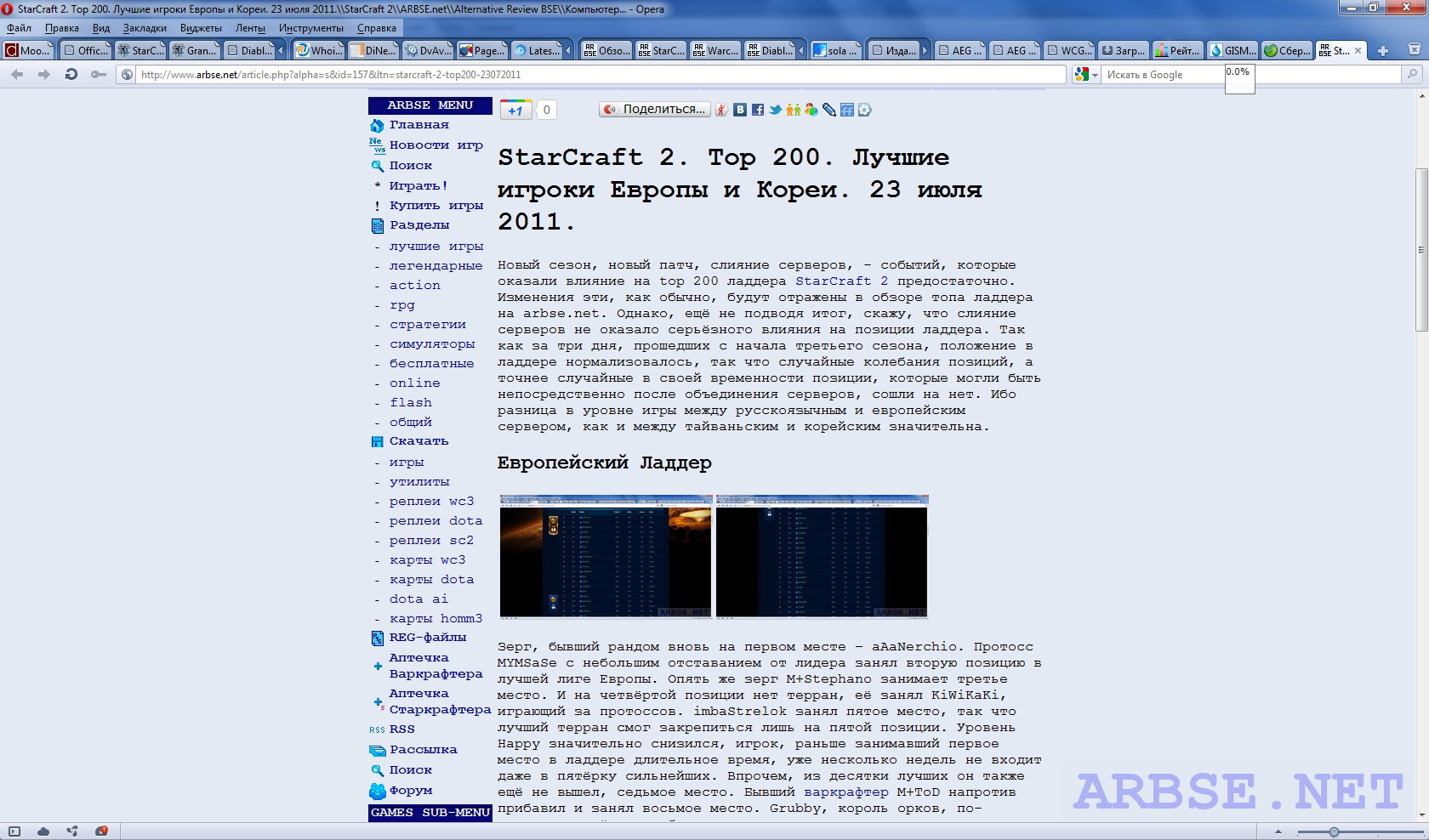
Task: Share article on VKontakte icon
Action: [740, 110]
